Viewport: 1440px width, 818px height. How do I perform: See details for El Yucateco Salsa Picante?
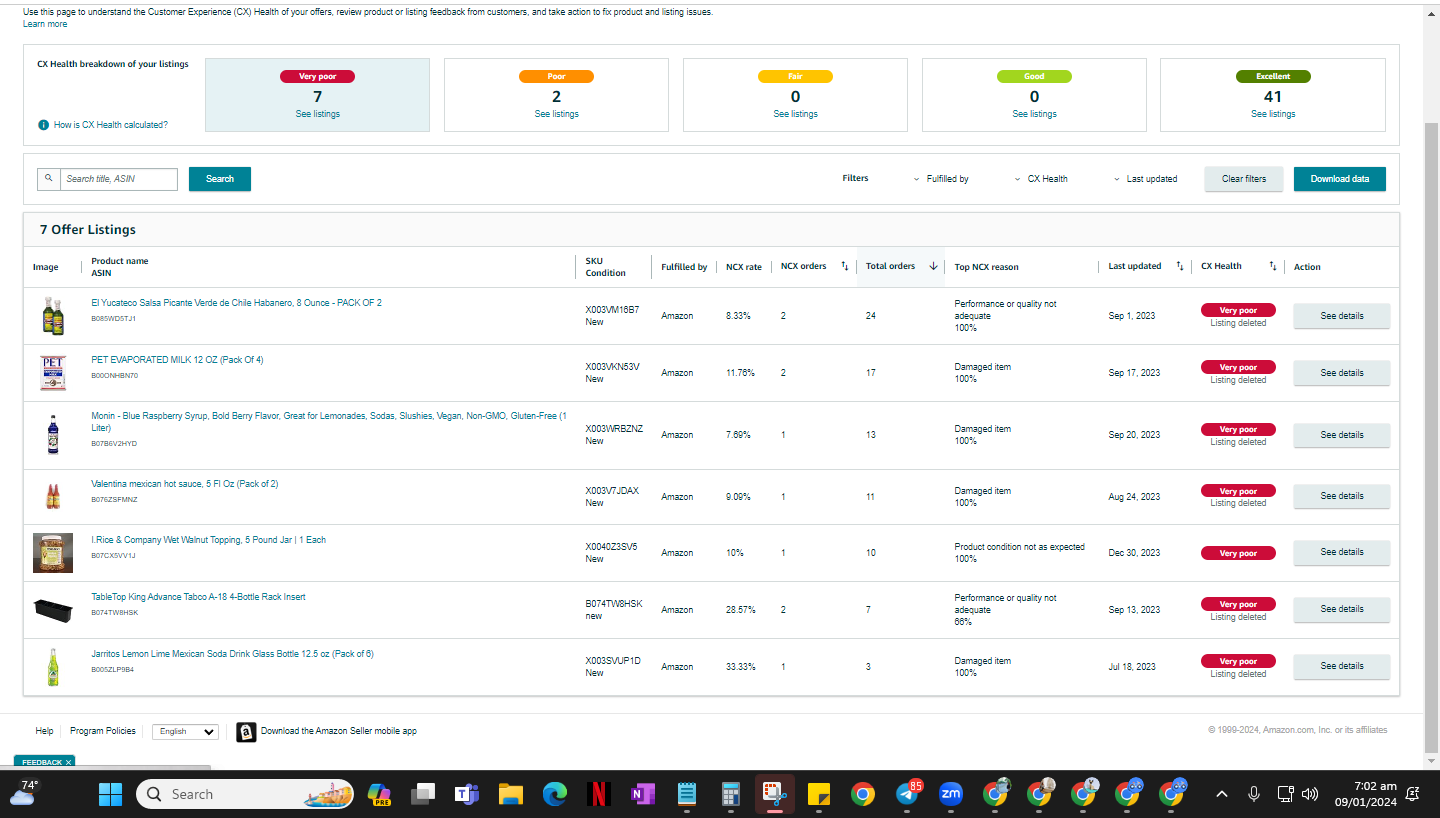(x=1342, y=316)
